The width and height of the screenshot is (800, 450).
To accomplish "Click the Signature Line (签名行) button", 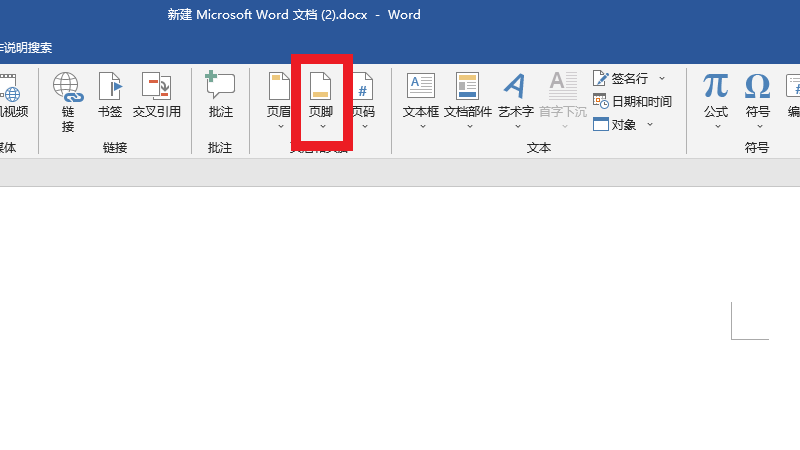I will click(x=622, y=78).
